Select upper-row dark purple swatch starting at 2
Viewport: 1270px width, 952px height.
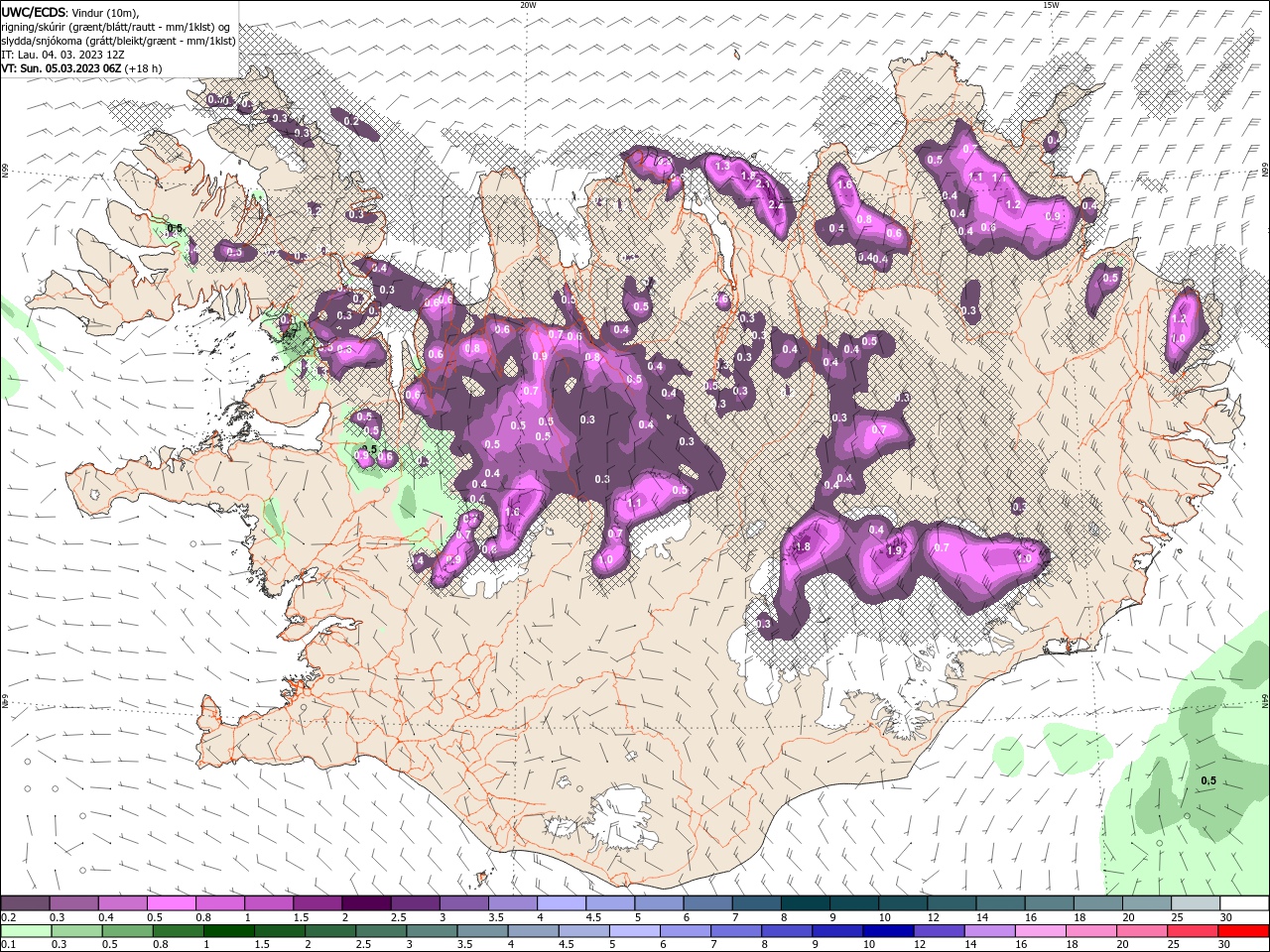pyautogui.click(x=366, y=903)
